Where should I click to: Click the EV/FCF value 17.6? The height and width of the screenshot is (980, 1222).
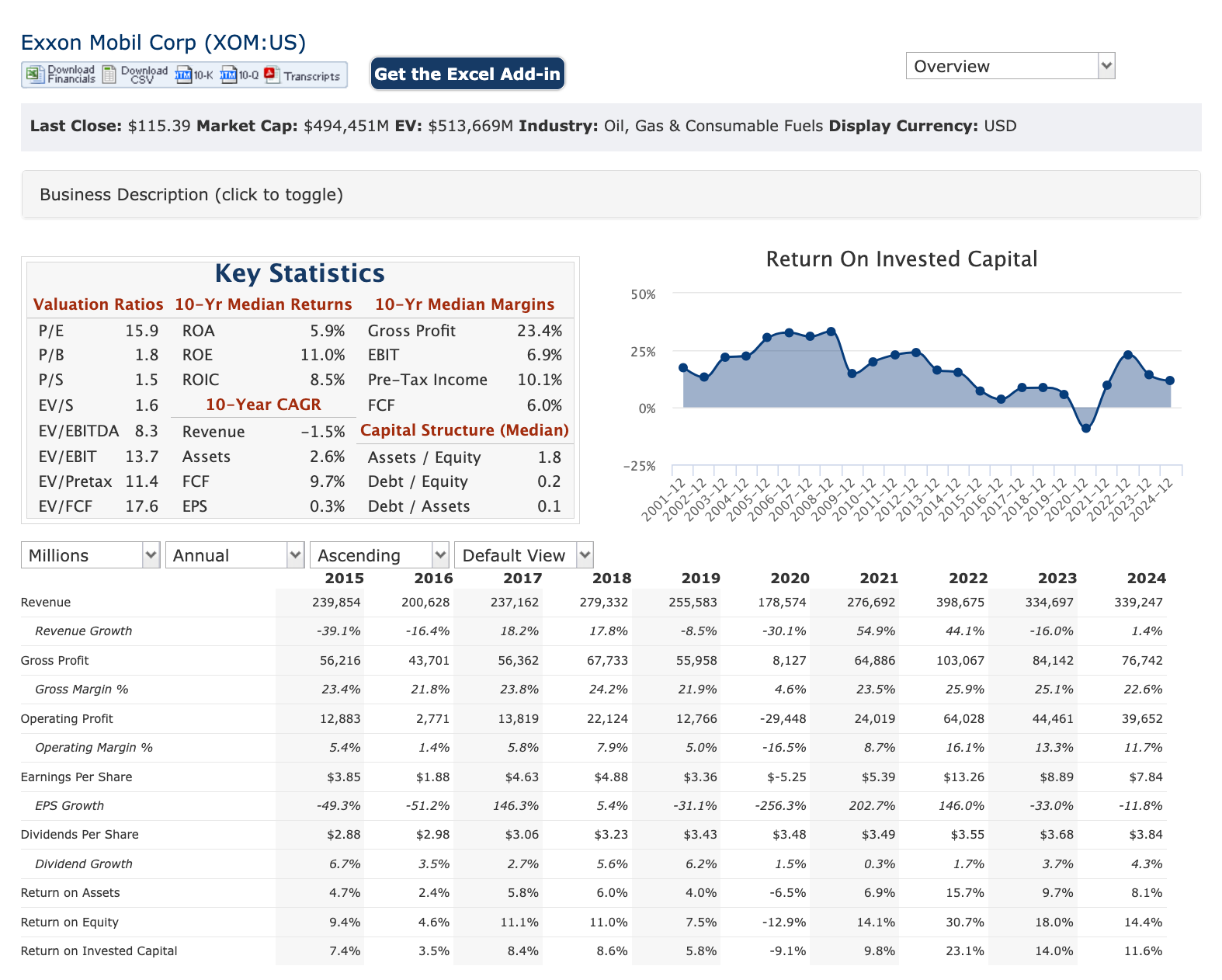pos(142,506)
